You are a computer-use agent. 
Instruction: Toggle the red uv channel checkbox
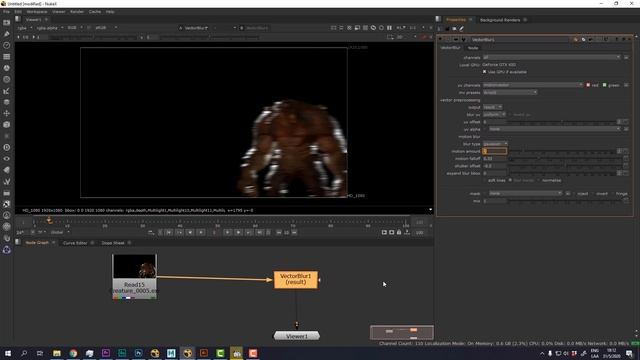(588, 85)
